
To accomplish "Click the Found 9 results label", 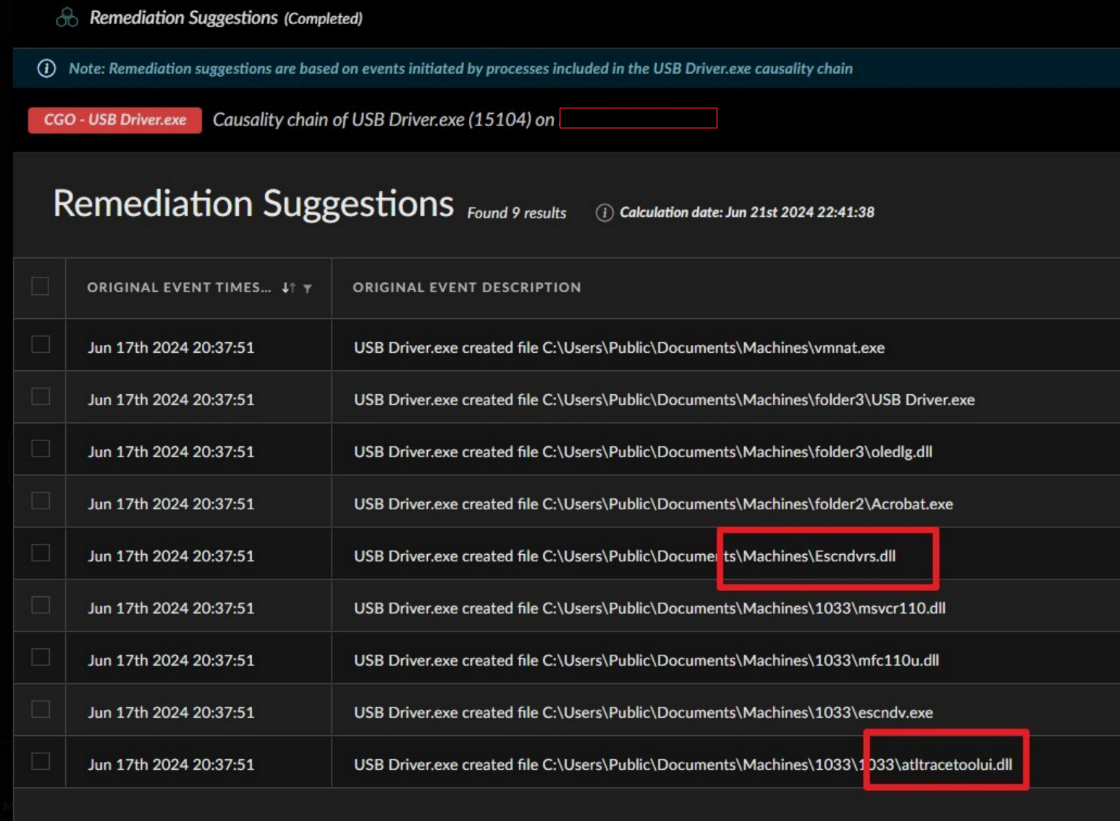I will (516, 212).
